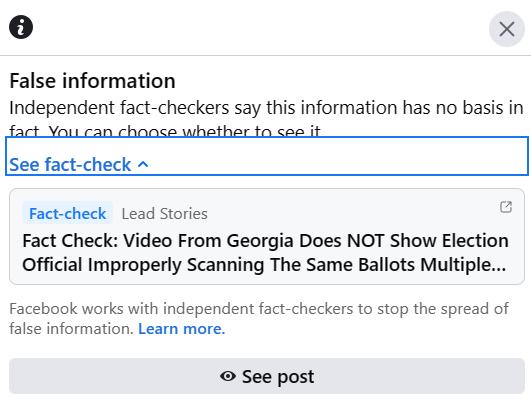Click the blue Fact-check badge
Image resolution: width=531 pixels, height=399 pixels.
point(68,214)
